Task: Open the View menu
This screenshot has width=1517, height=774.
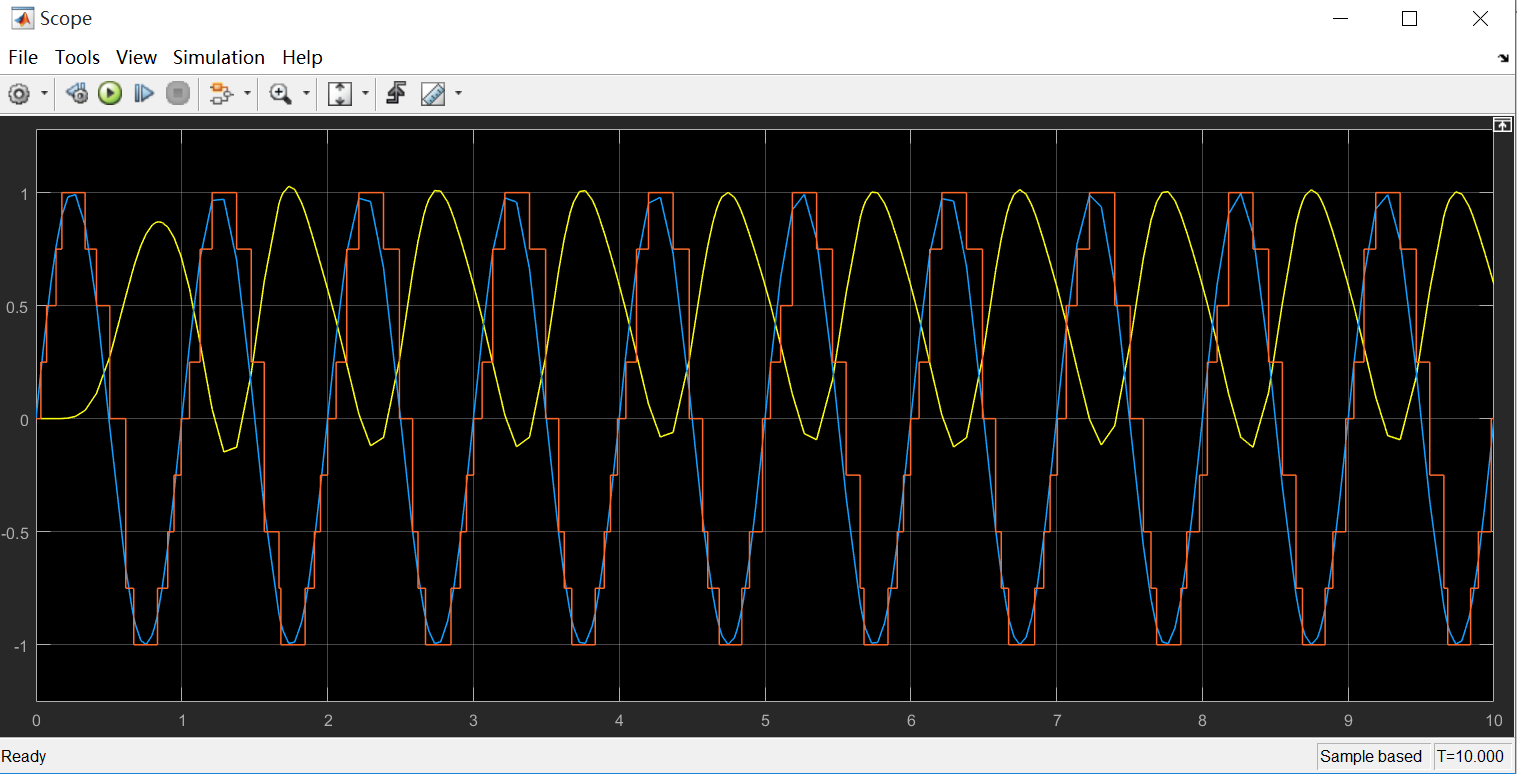Action: (136, 57)
